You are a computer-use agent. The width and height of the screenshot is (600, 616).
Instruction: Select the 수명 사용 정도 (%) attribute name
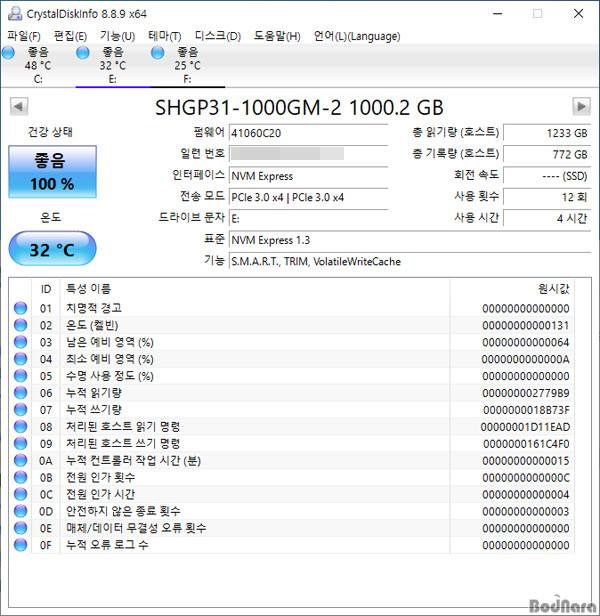tap(110, 376)
